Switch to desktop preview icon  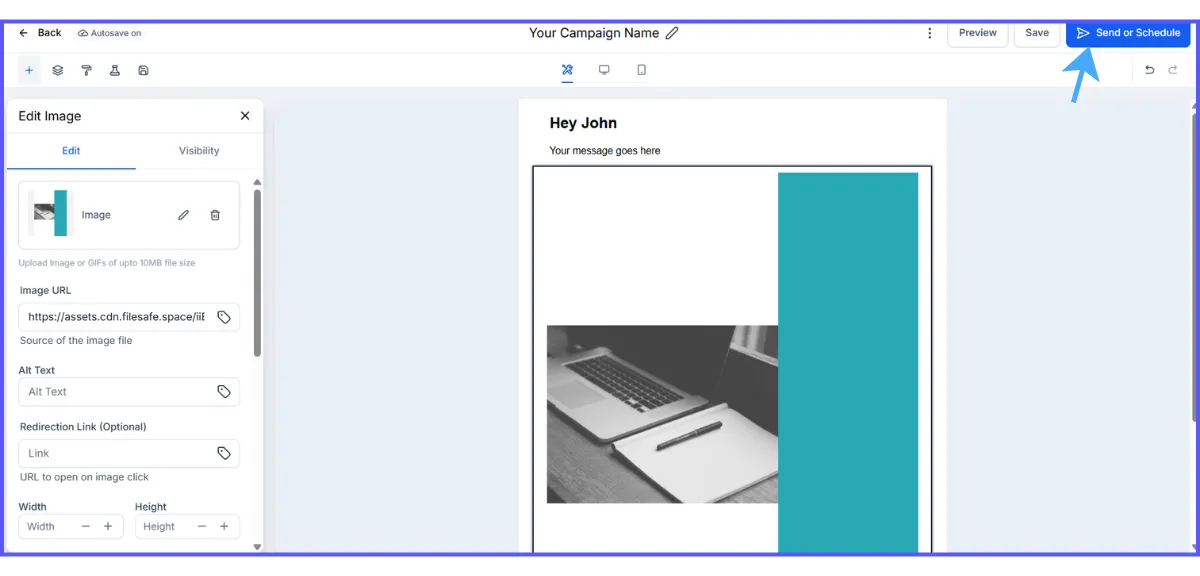pyautogui.click(x=604, y=70)
